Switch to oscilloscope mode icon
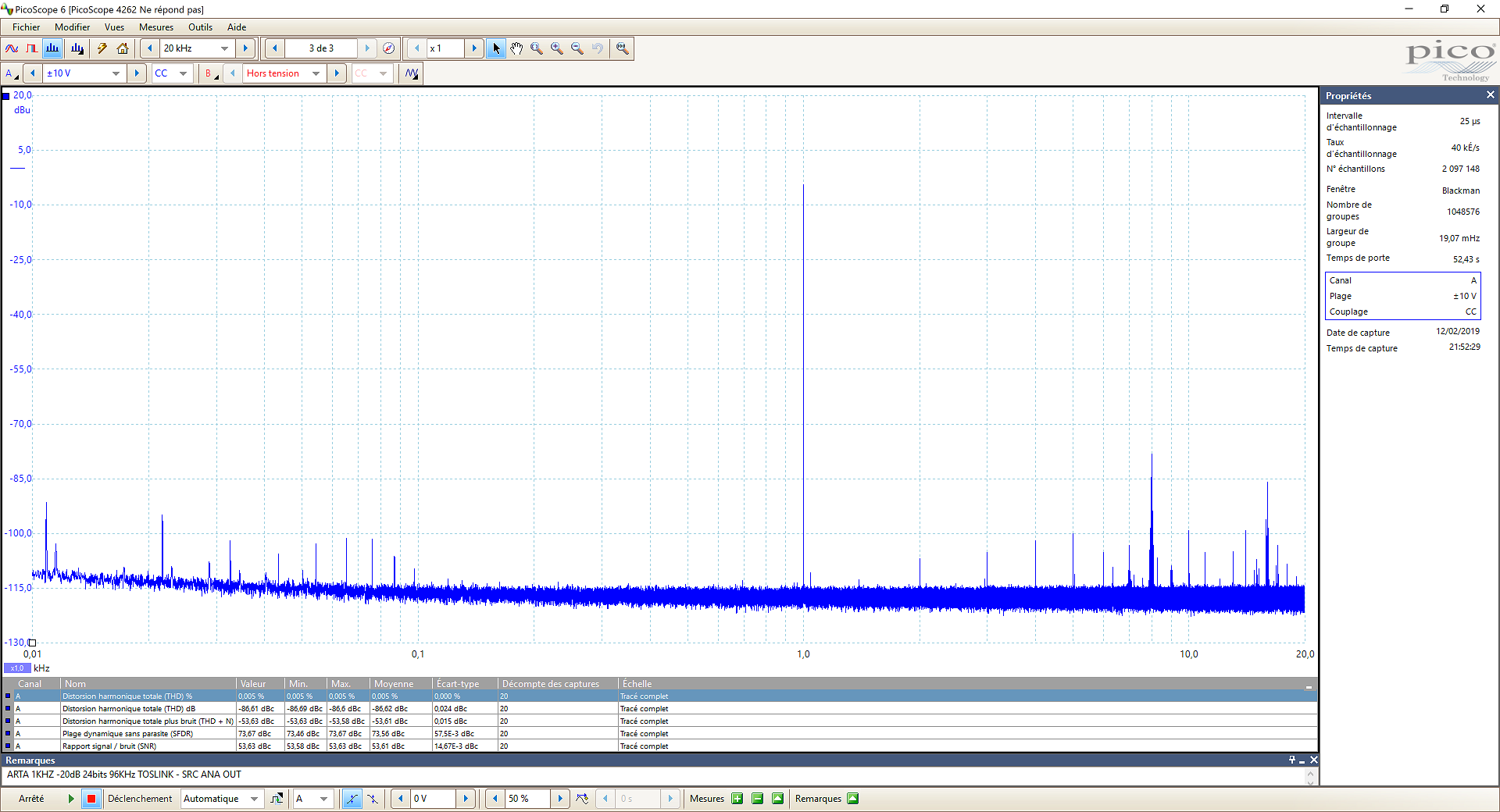Viewport: 1500px width, 812px height. [x=12, y=48]
